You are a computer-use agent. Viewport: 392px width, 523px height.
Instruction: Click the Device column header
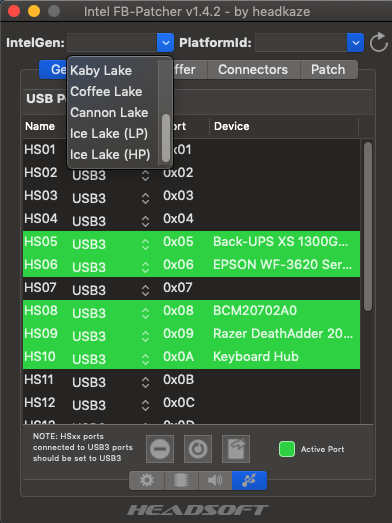pyautogui.click(x=232, y=126)
